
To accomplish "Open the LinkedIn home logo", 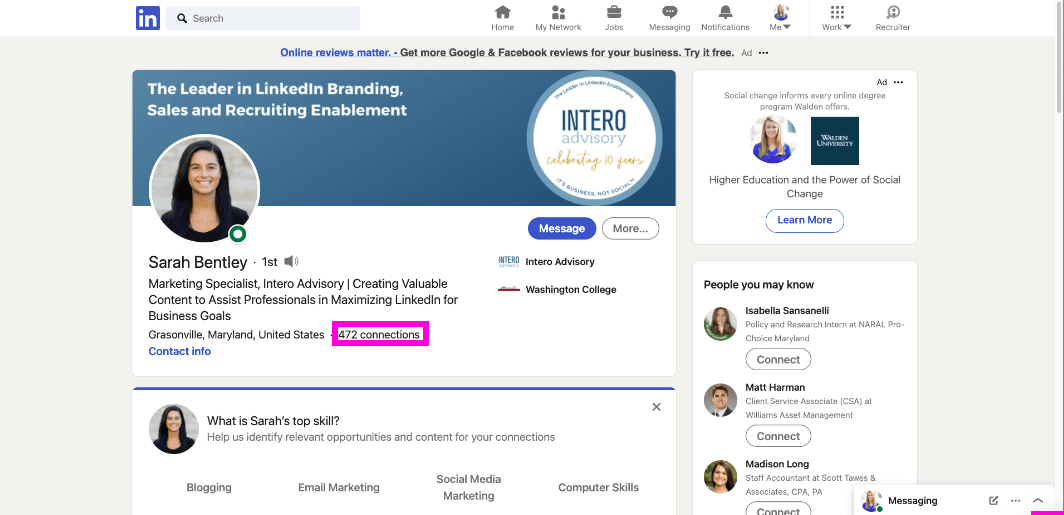I will [x=148, y=18].
